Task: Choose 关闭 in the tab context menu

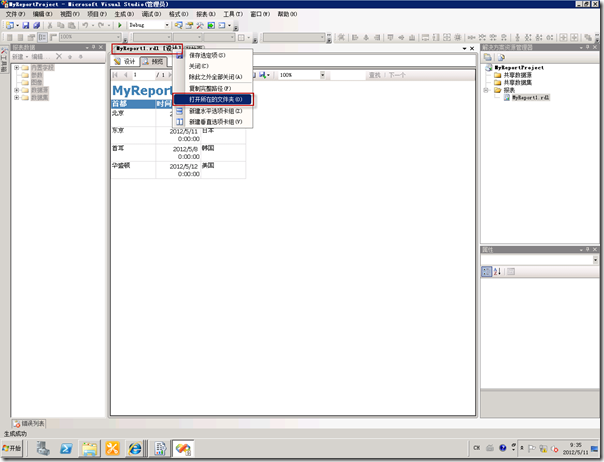Action: click(x=200, y=66)
